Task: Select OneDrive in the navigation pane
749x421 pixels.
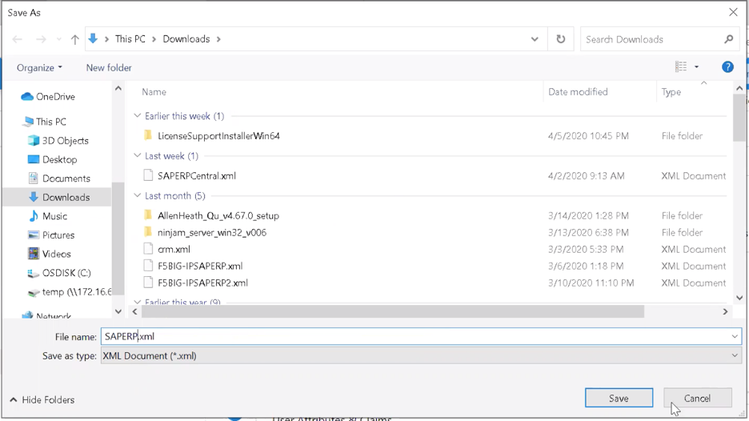Action: (x=48, y=97)
